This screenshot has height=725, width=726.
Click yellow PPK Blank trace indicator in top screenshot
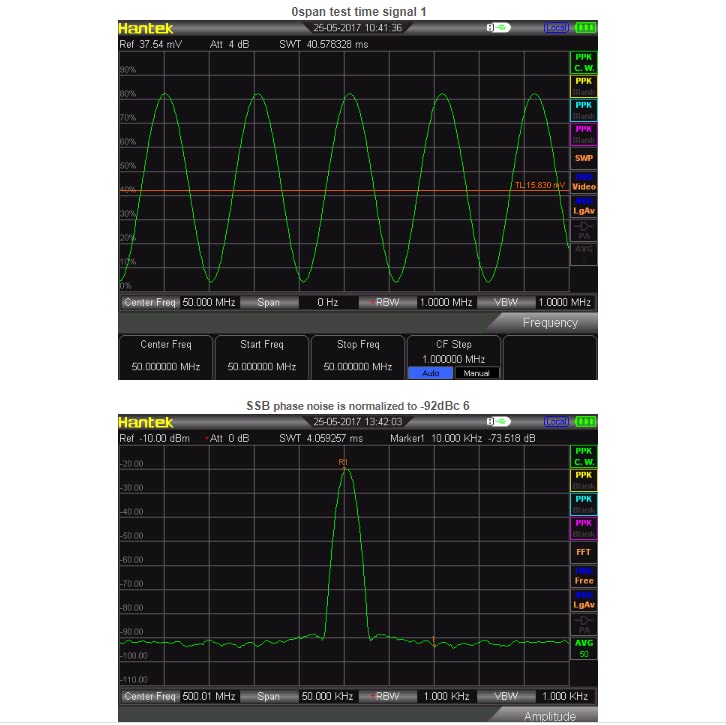point(583,86)
